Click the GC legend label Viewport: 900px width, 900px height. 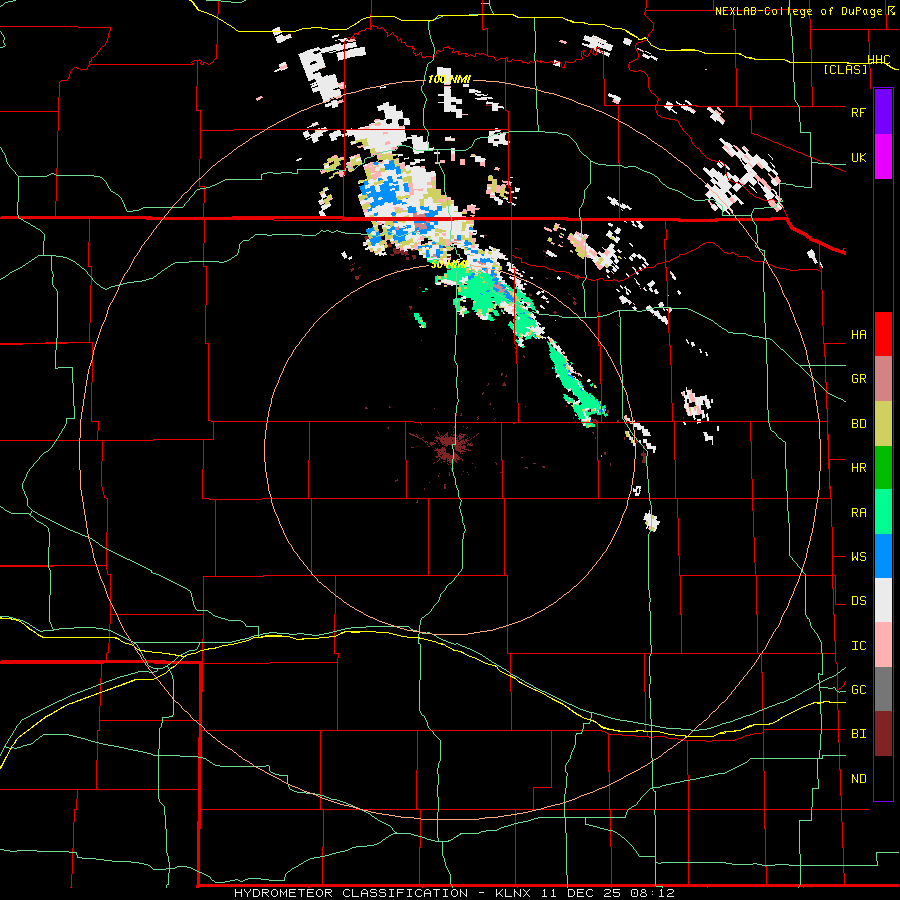[x=858, y=690]
